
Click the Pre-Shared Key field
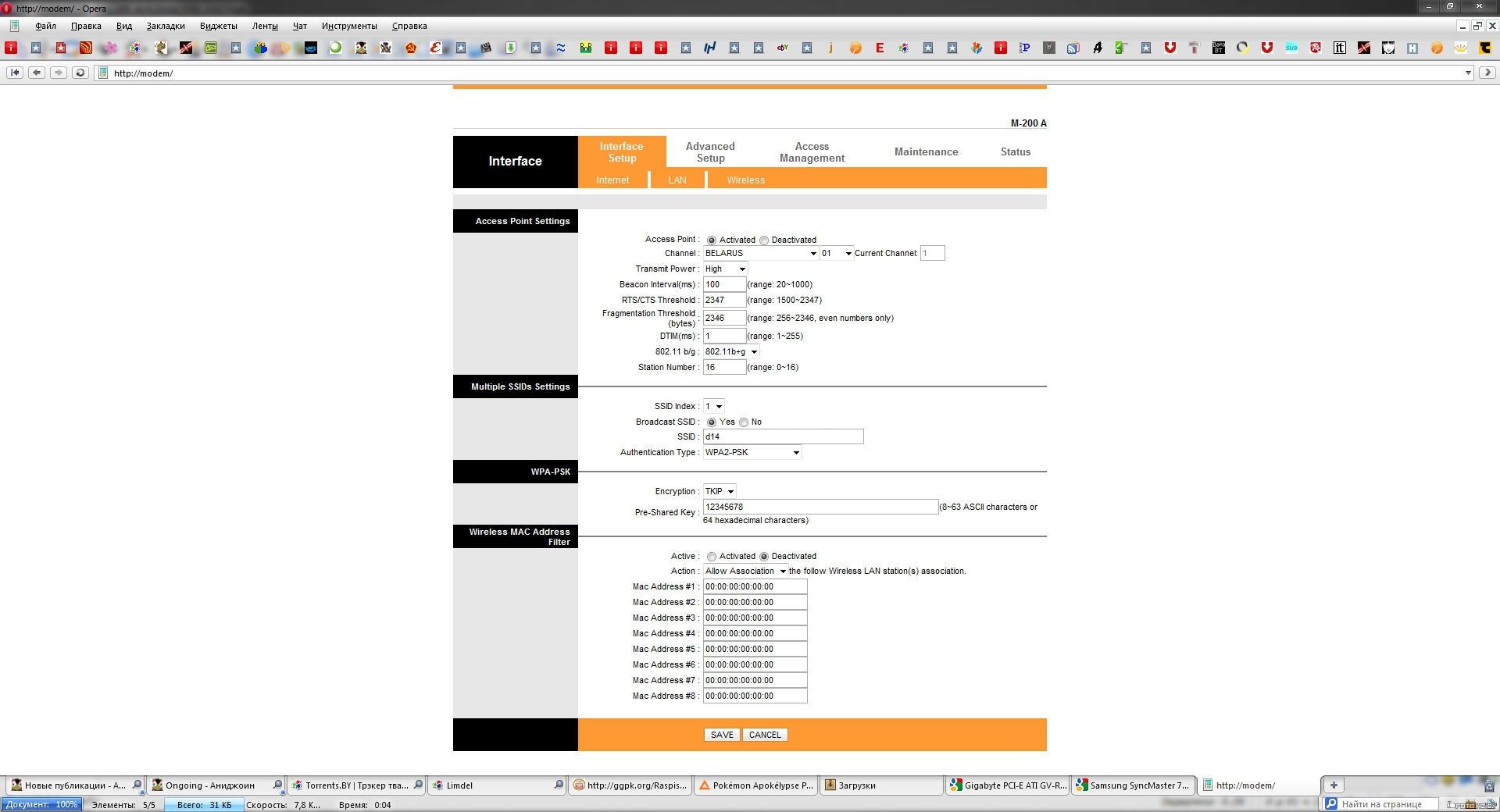click(x=820, y=507)
